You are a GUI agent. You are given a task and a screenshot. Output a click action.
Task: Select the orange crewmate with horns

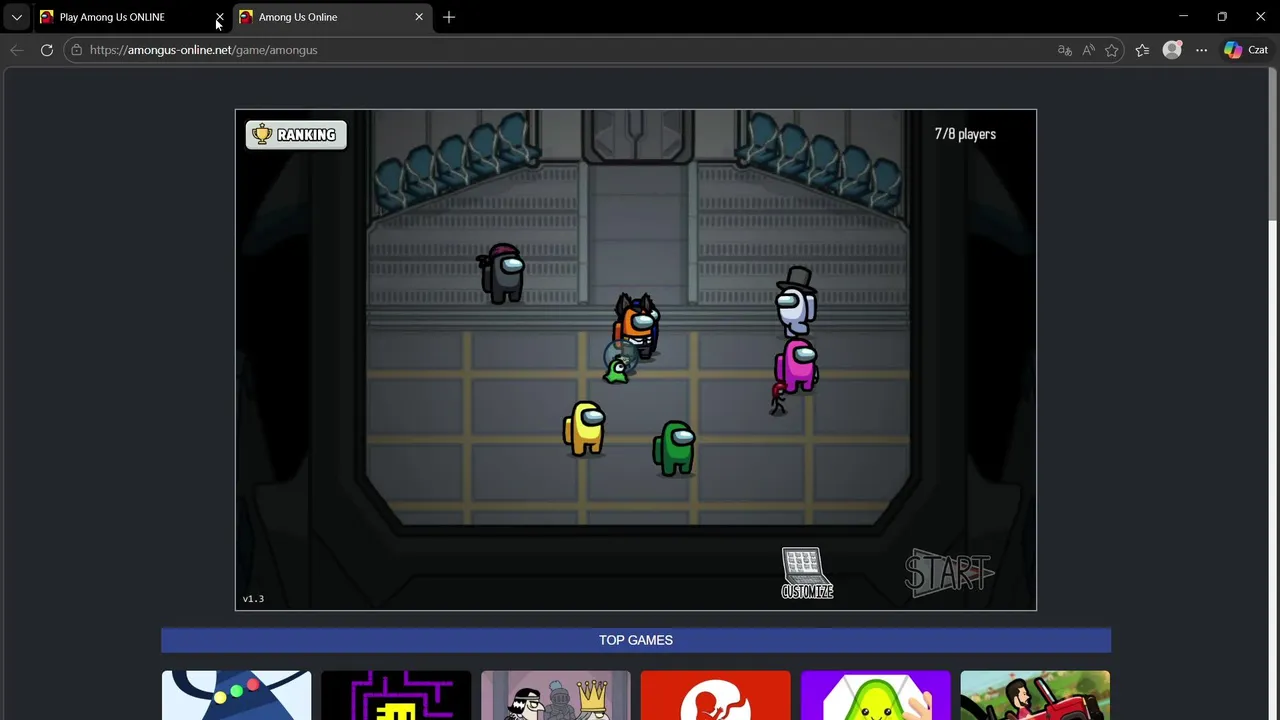point(636,325)
